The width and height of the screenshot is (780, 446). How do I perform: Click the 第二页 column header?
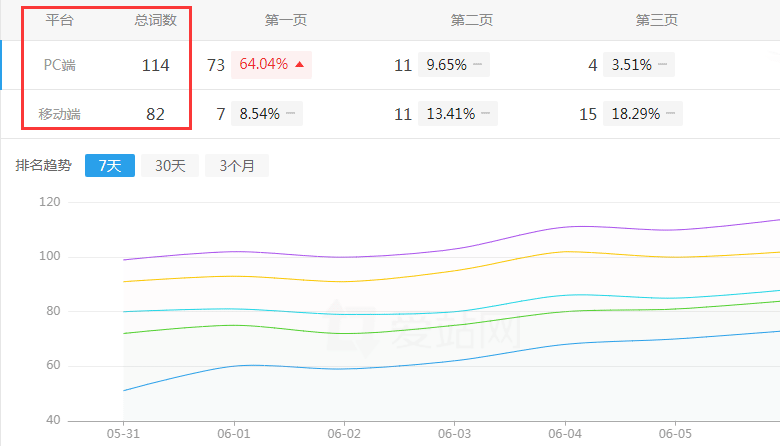(471, 20)
